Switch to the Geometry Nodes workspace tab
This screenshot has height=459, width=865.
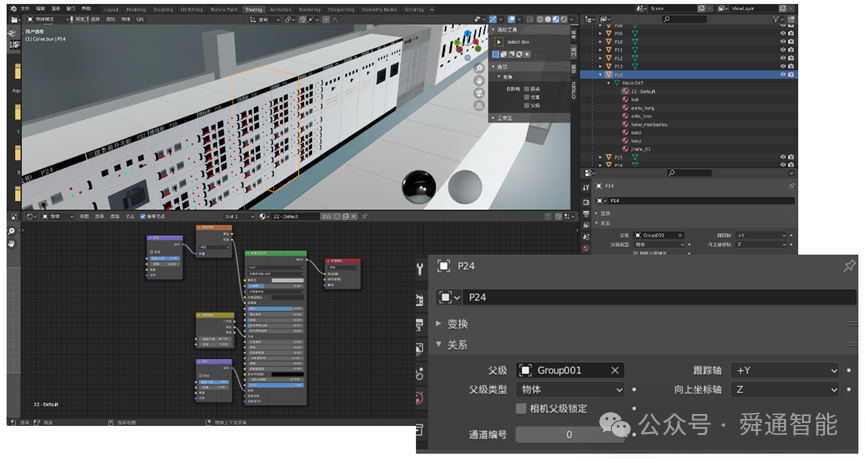tap(380, 9)
